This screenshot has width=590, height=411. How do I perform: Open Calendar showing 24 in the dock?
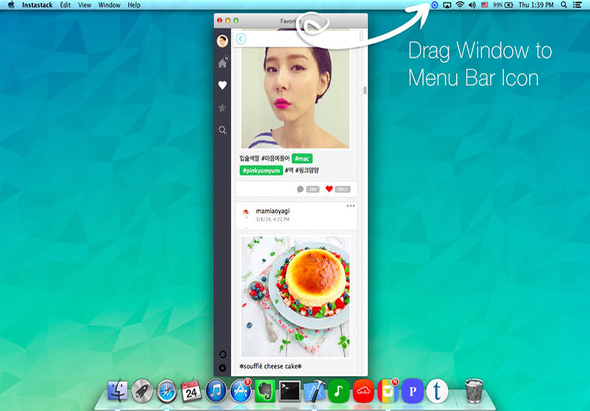(191, 391)
